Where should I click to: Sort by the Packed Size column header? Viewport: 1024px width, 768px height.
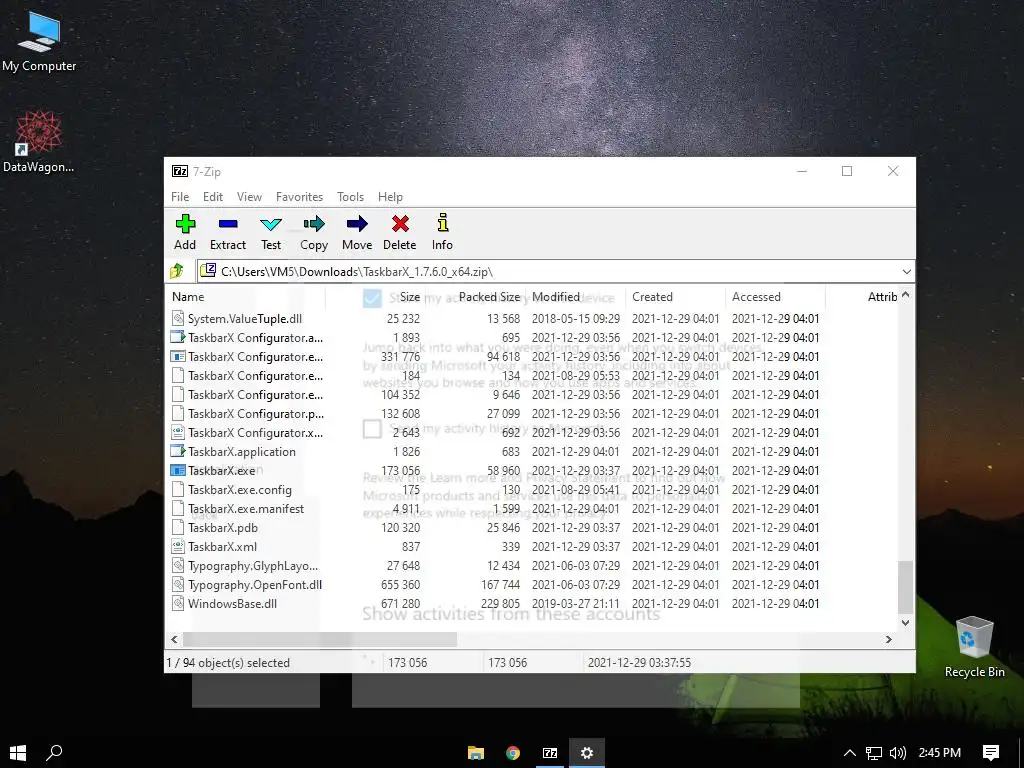click(475, 296)
